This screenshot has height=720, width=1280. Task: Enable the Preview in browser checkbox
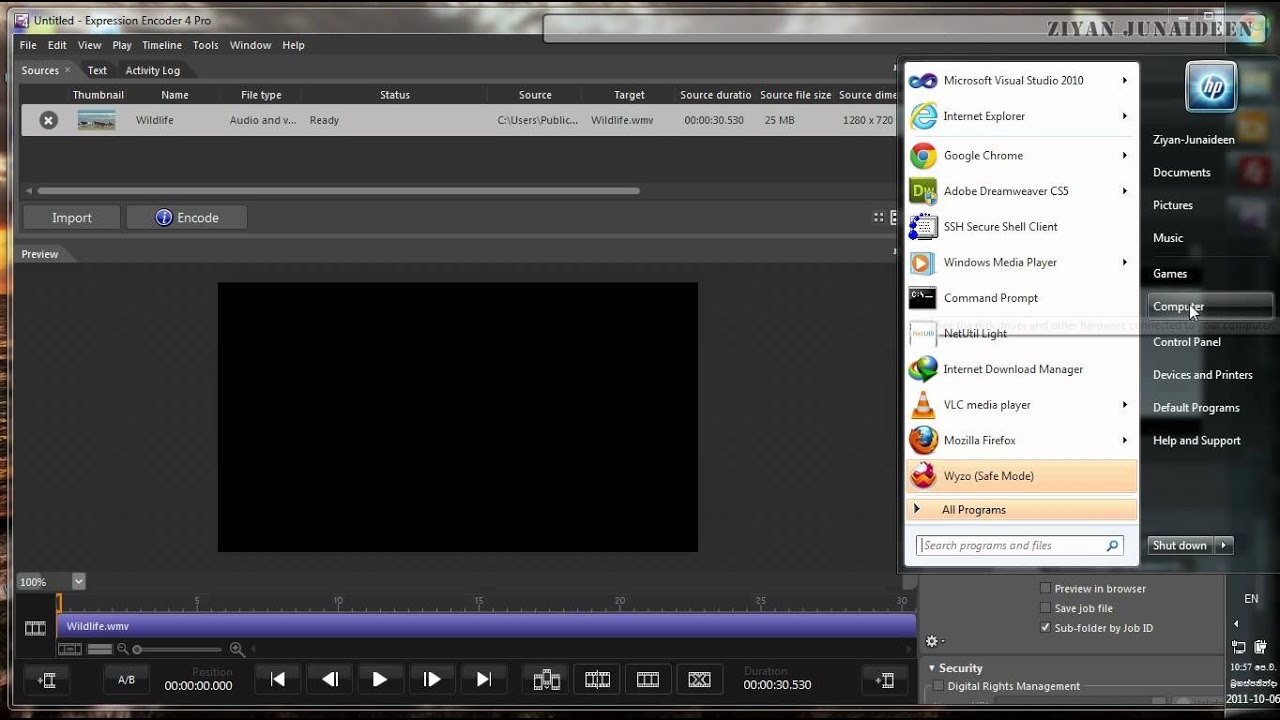pyautogui.click(x=1045, y=589)
